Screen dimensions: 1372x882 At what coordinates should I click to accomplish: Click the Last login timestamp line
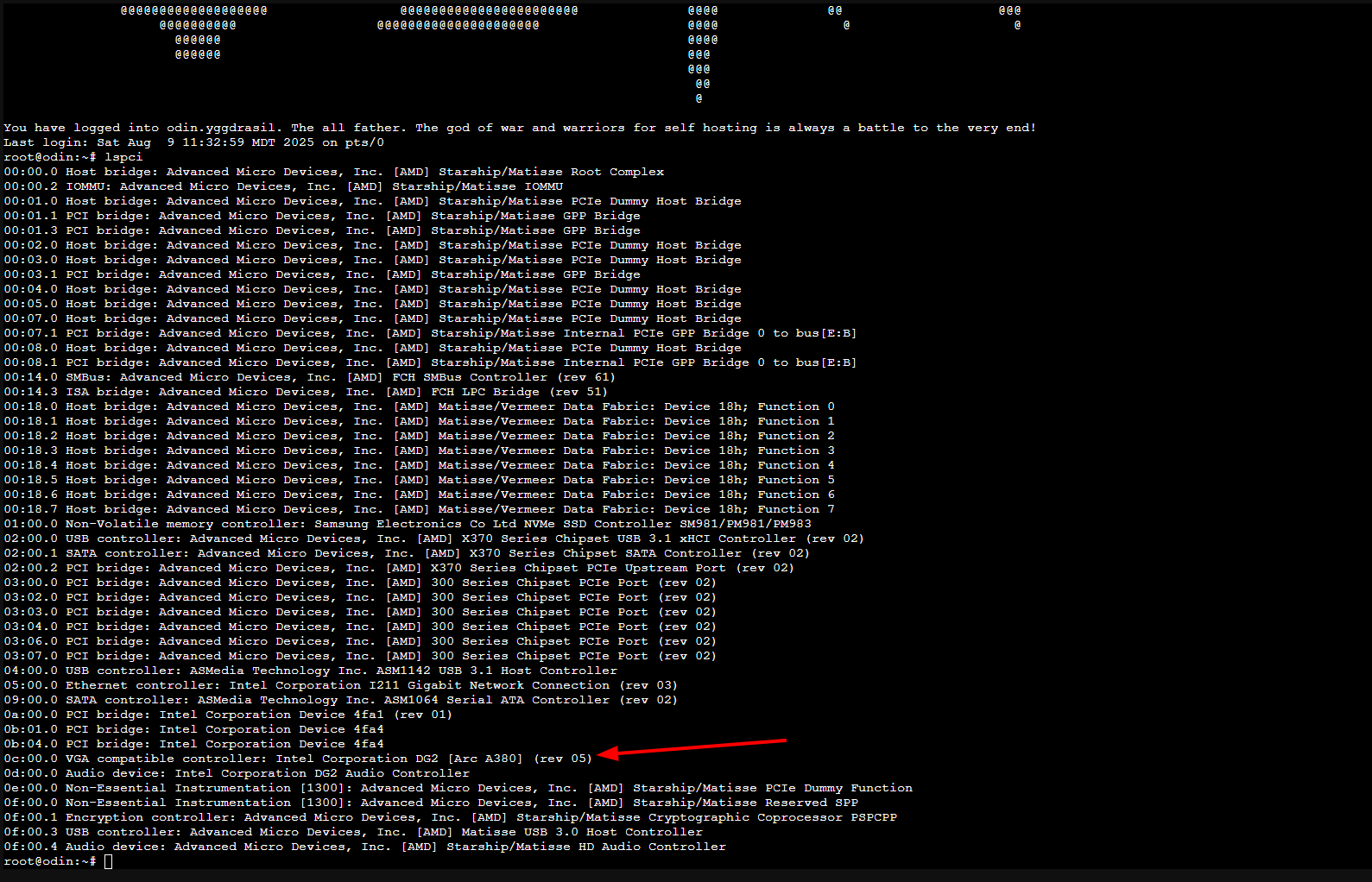[193, 142]
